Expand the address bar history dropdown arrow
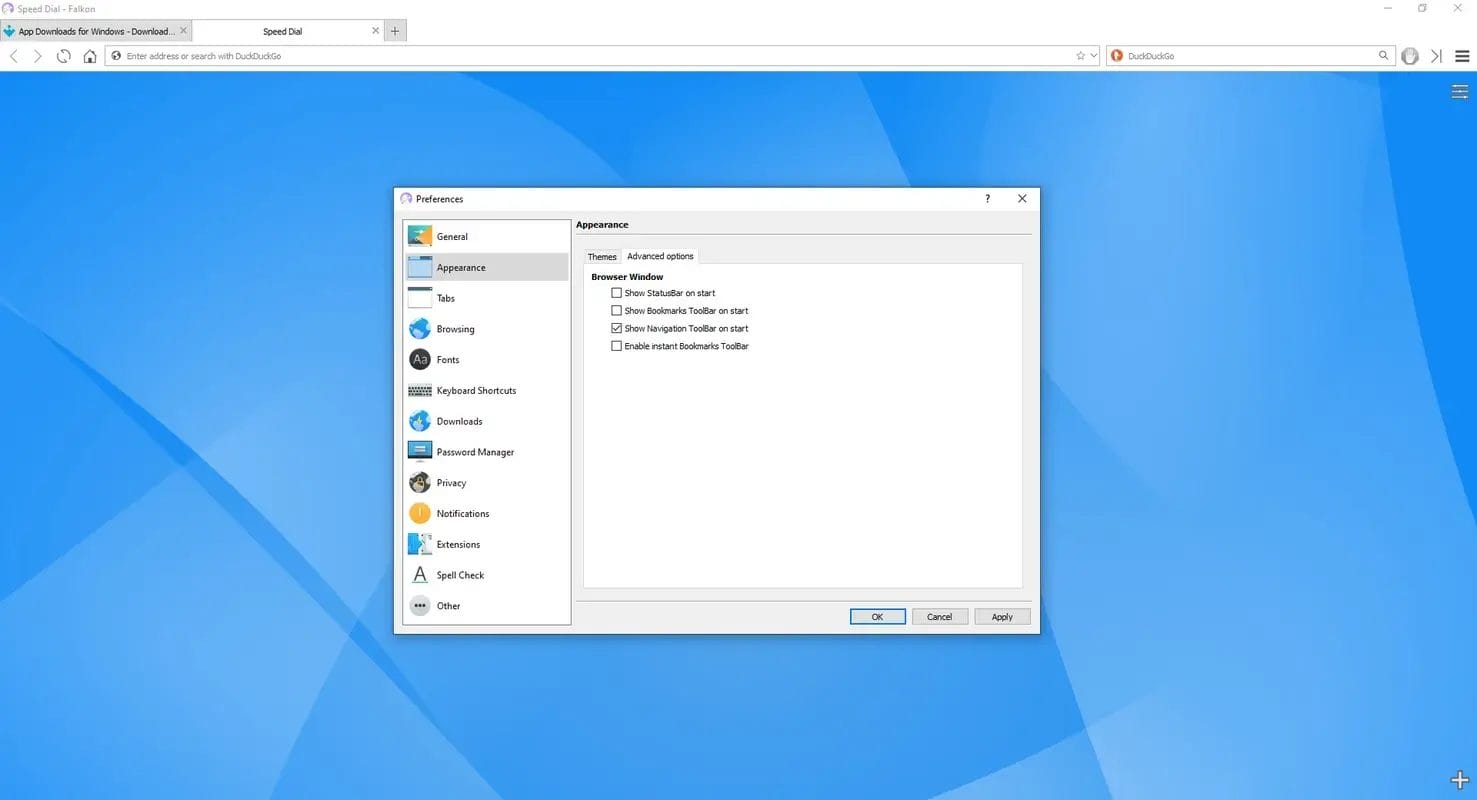 pos(1093,56)
